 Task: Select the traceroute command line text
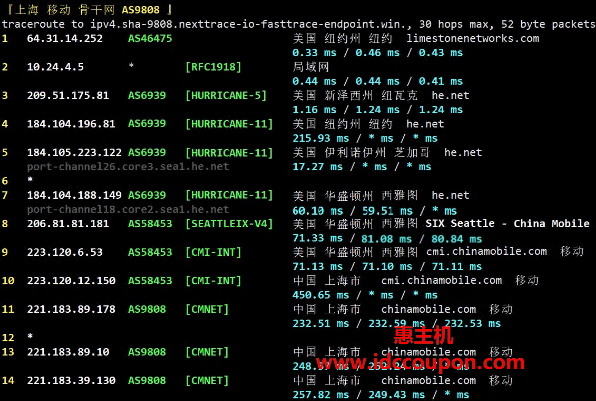coord(298,24)
